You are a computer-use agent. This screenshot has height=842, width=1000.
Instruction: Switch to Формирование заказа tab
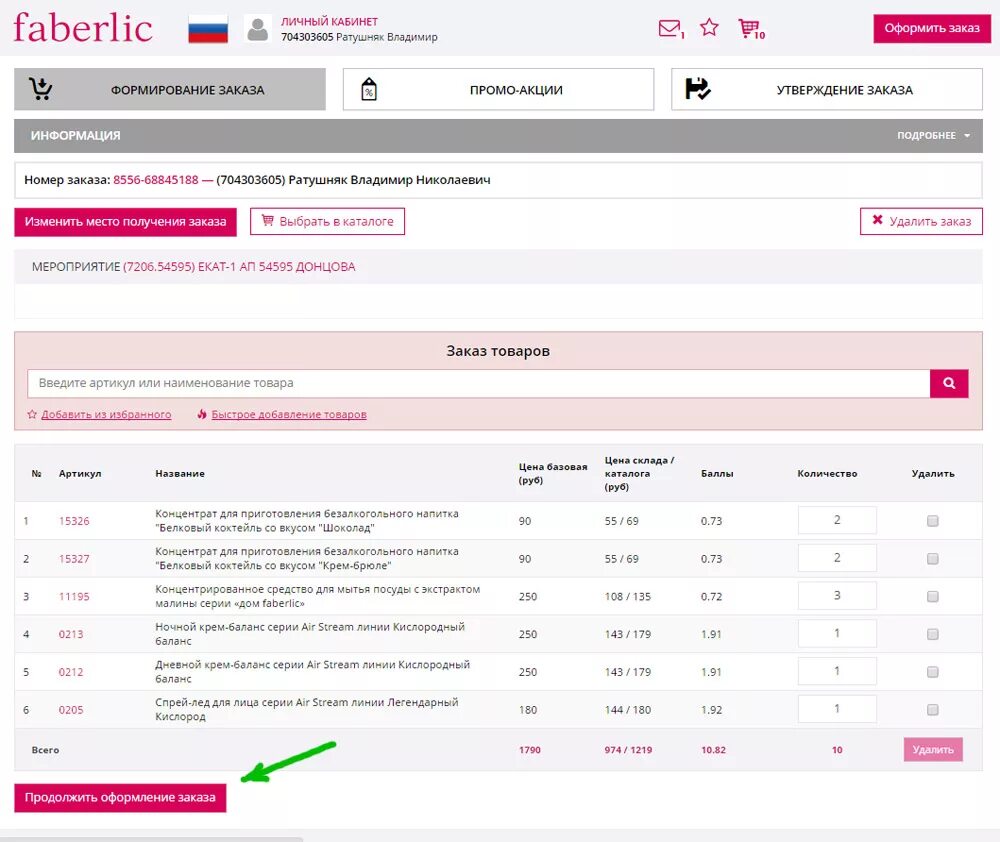coord(170,89)
